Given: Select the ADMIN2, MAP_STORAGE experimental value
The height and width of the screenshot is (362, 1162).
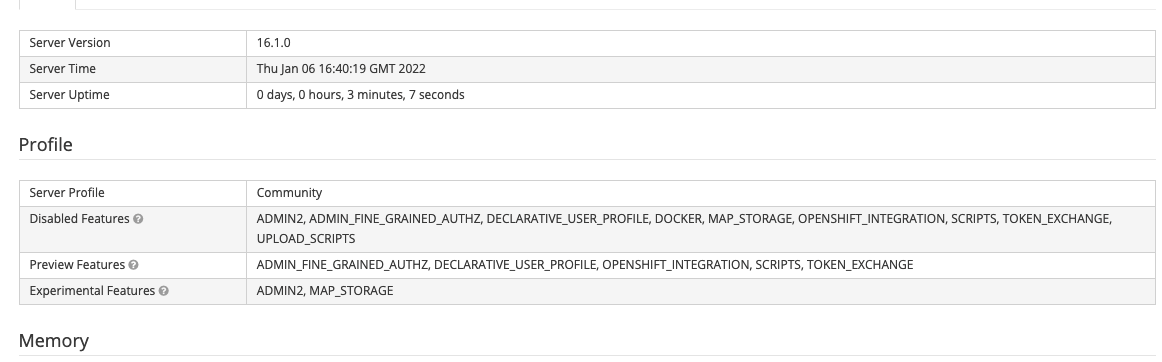Looking at the screenshot, I should click(325, 291).
